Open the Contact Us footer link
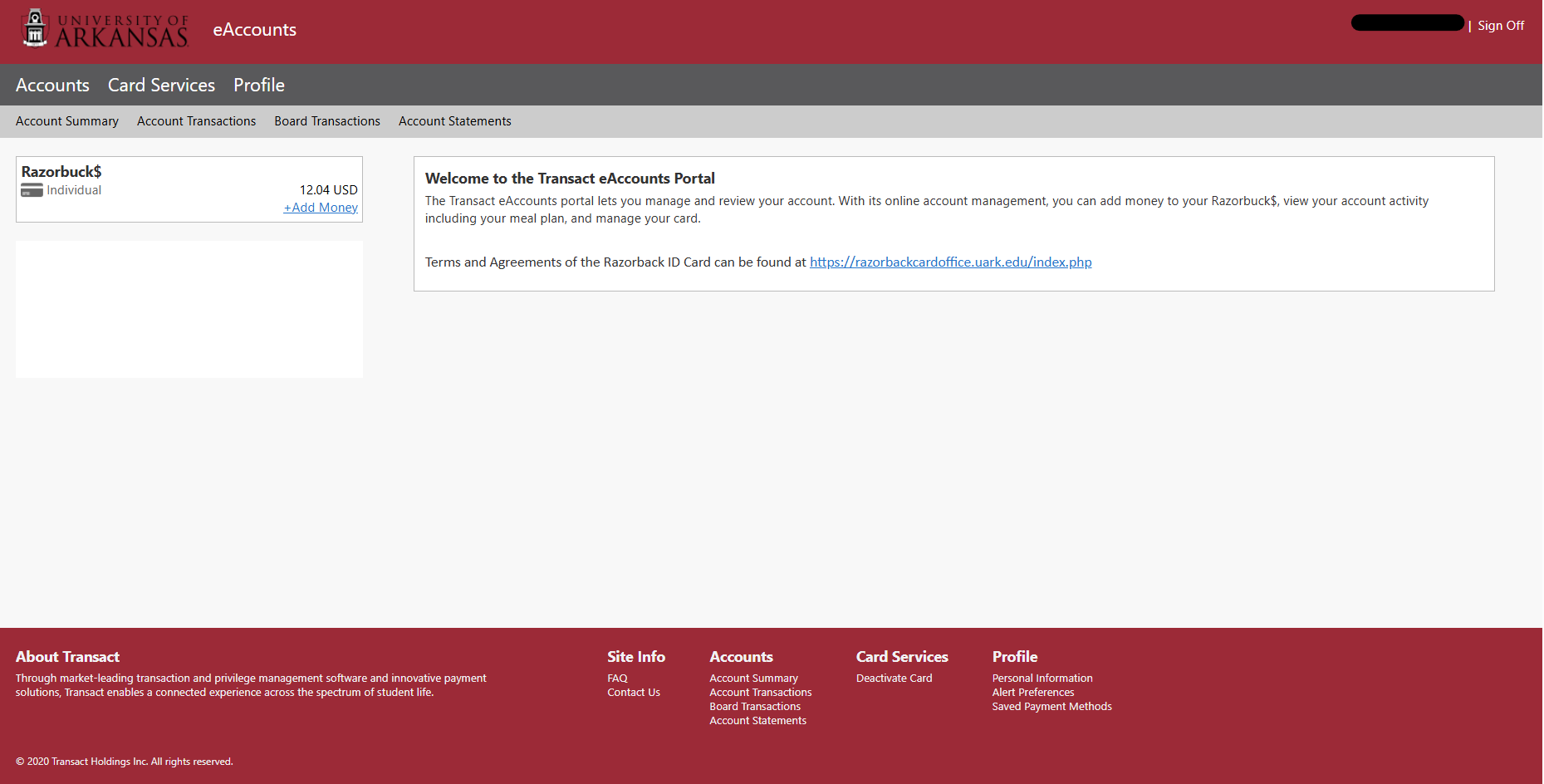The image size is (1544, 784). 634,693
